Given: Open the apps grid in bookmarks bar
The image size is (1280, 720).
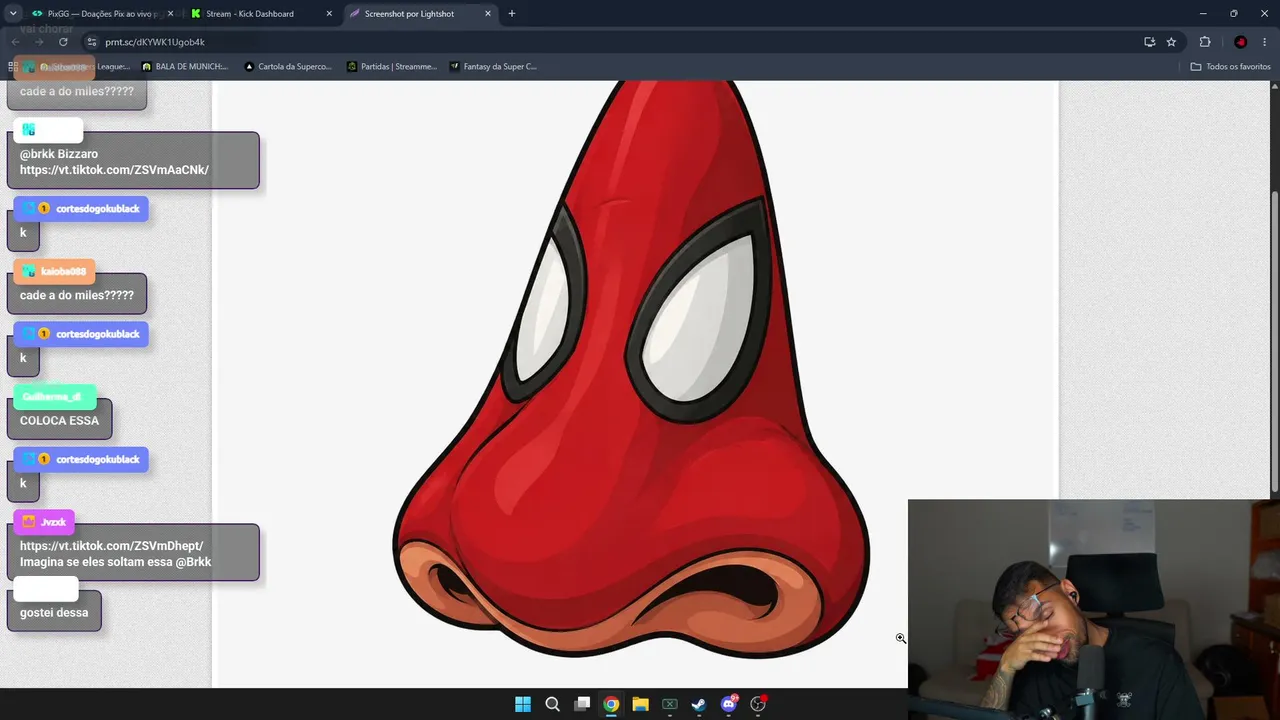Looking at the screenshot, I should (x=13, y=67).
